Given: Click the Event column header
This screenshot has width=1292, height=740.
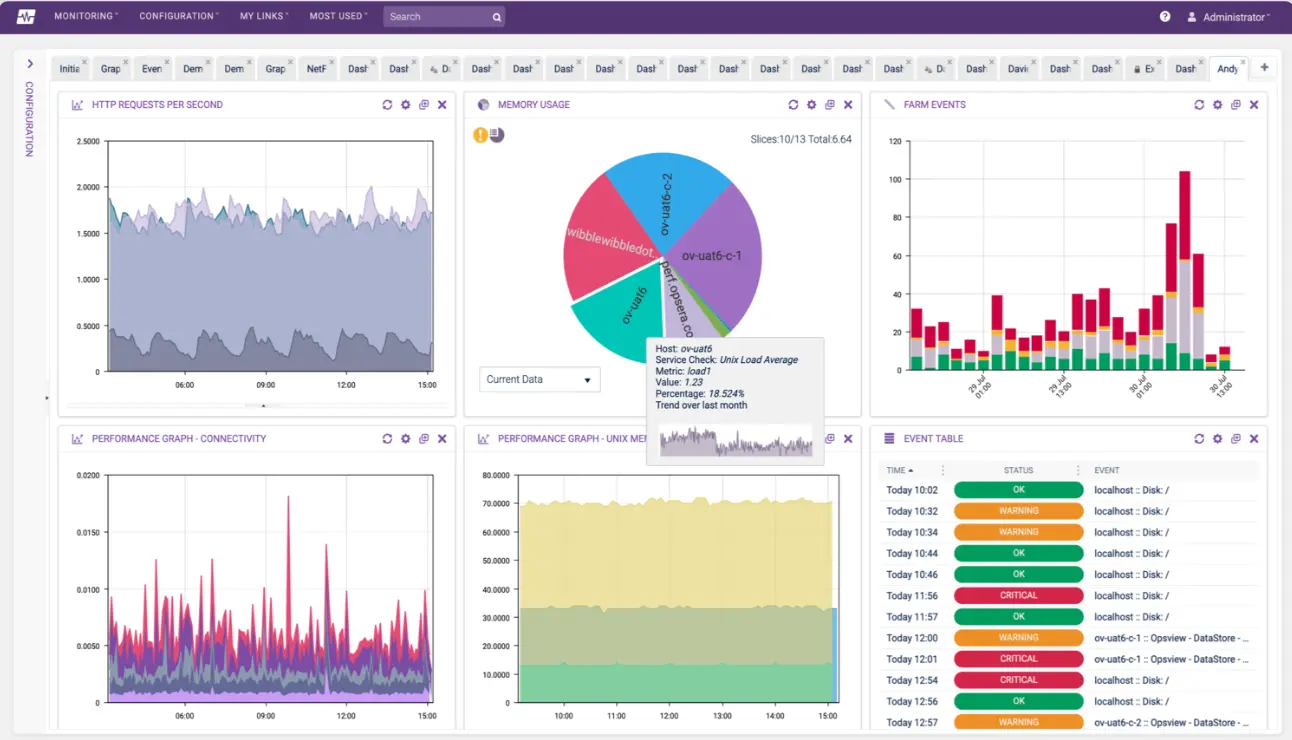Looking at the screenshot, I should click(x=1107, y=470).
